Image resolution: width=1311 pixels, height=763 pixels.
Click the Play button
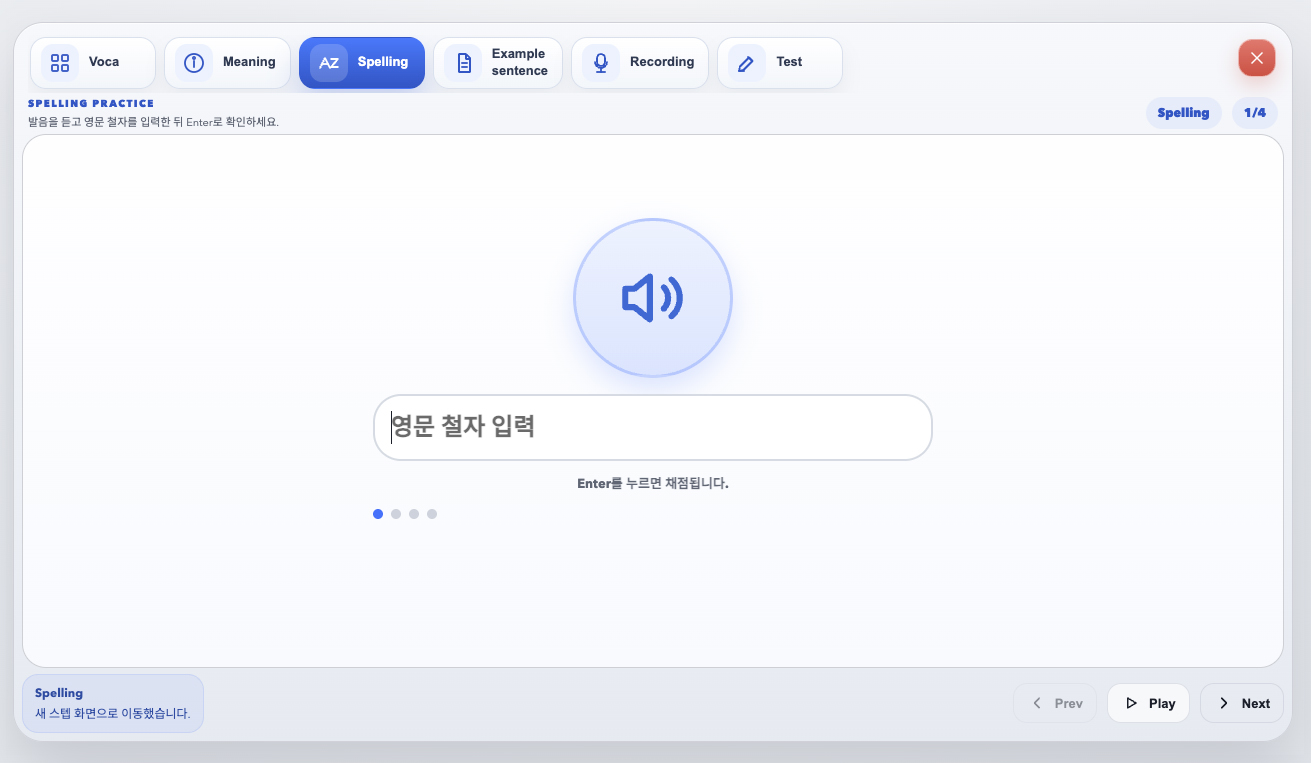click(1148, 703)
